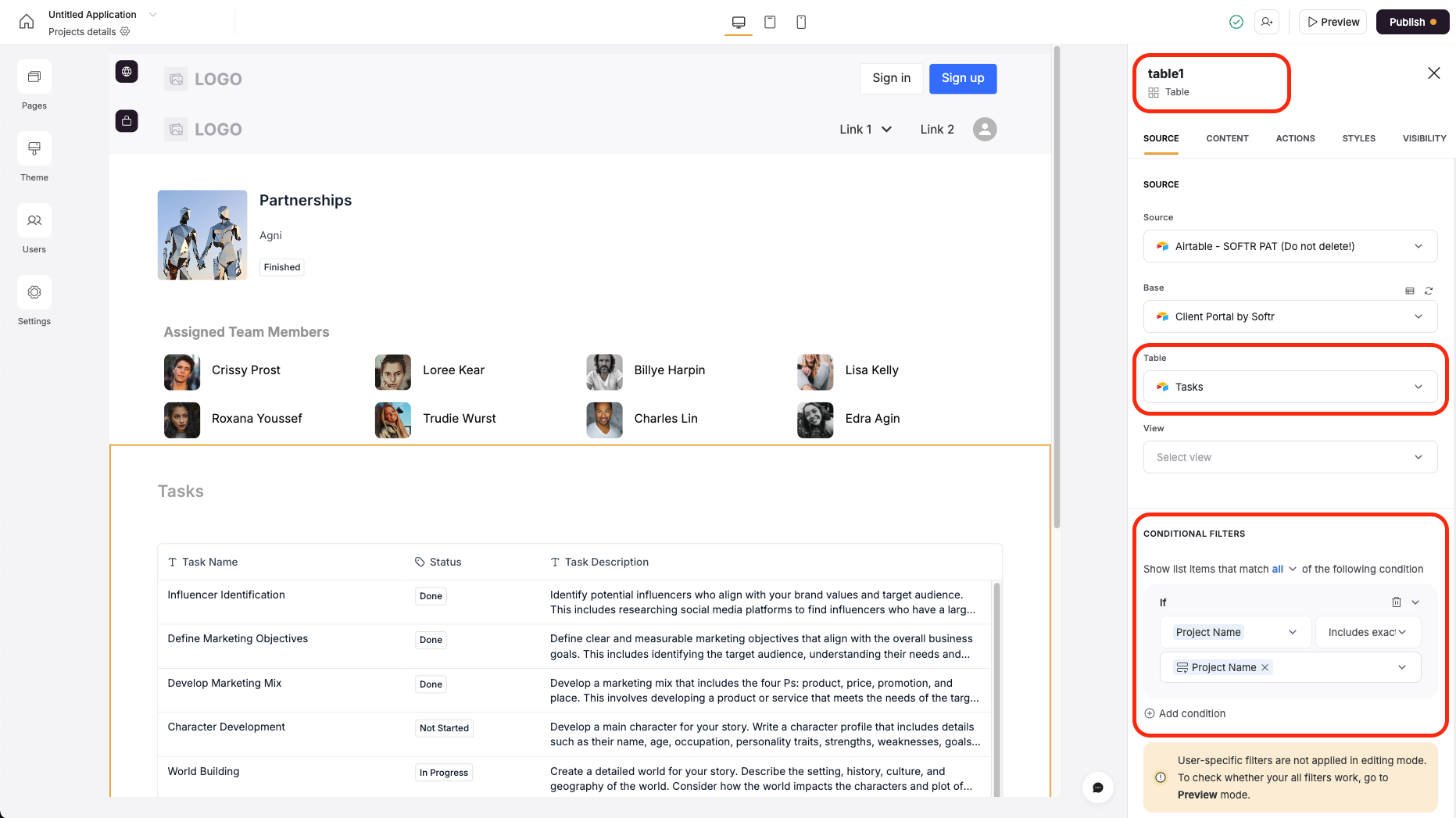The width and height of the screenshot is (1456, 818).
Task: Click team member Charles Lin's photo
Action: [604, 420]
